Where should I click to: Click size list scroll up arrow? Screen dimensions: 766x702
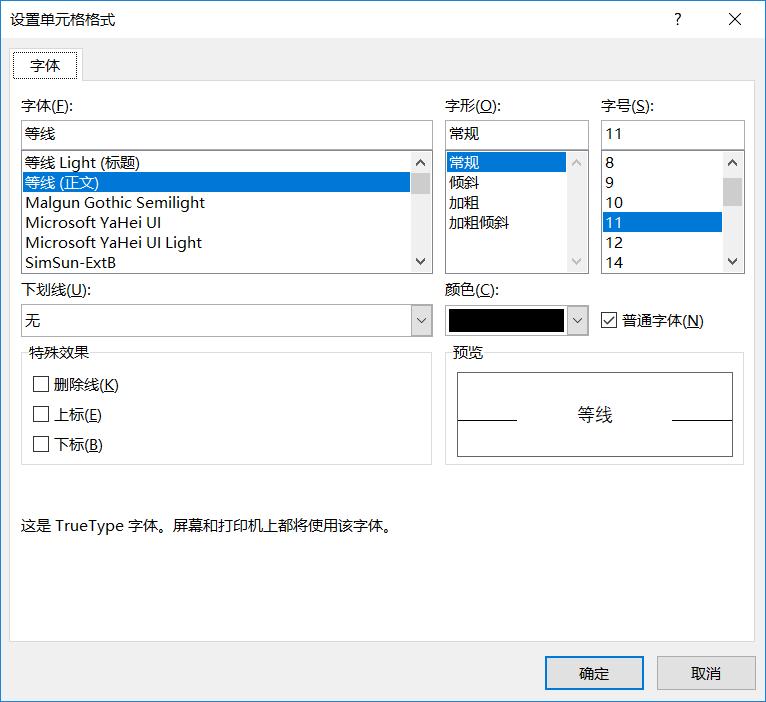[732, 162]
